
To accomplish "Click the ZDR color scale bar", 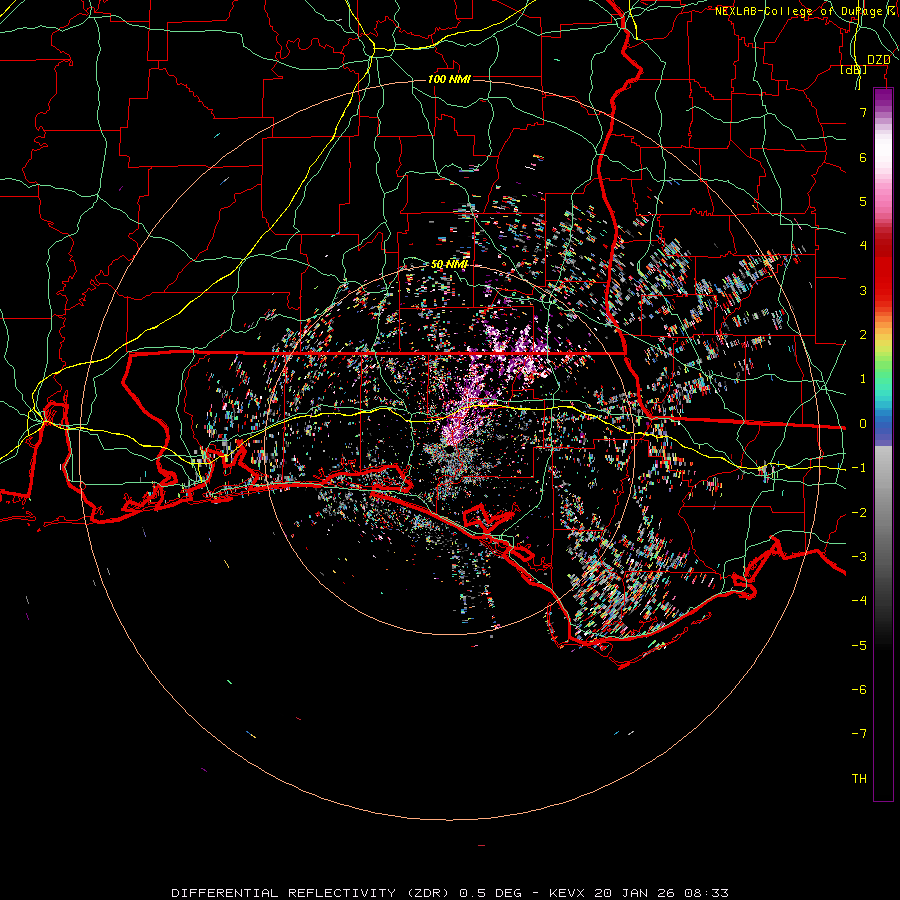I will (x=883, y=444).
